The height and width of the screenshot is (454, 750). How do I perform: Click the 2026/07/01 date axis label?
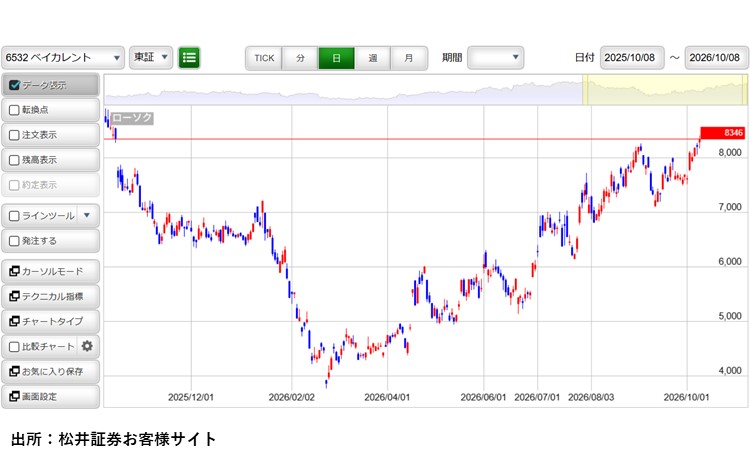(537, 397)
